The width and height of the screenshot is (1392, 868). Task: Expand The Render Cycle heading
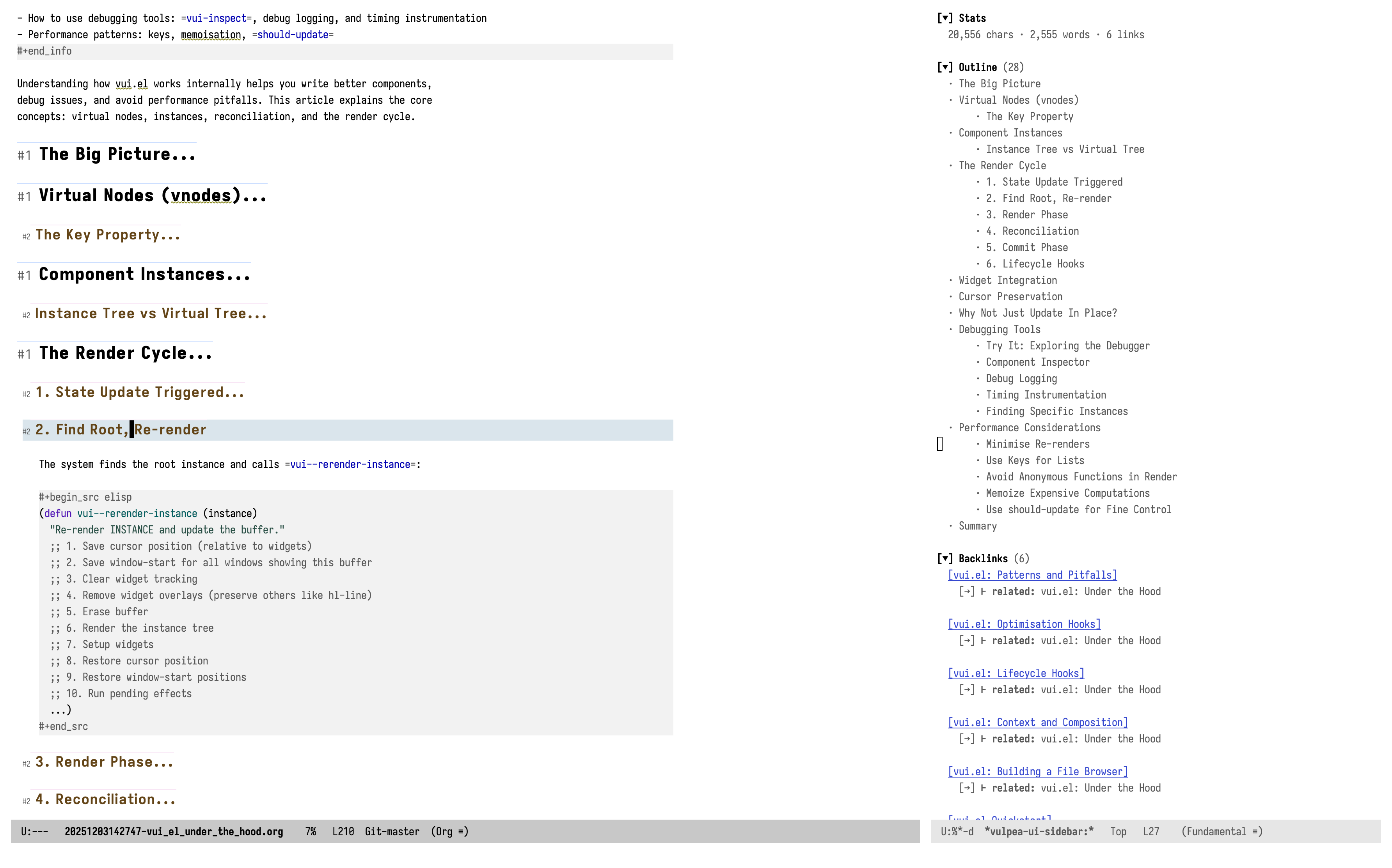[x=126, y=353]
